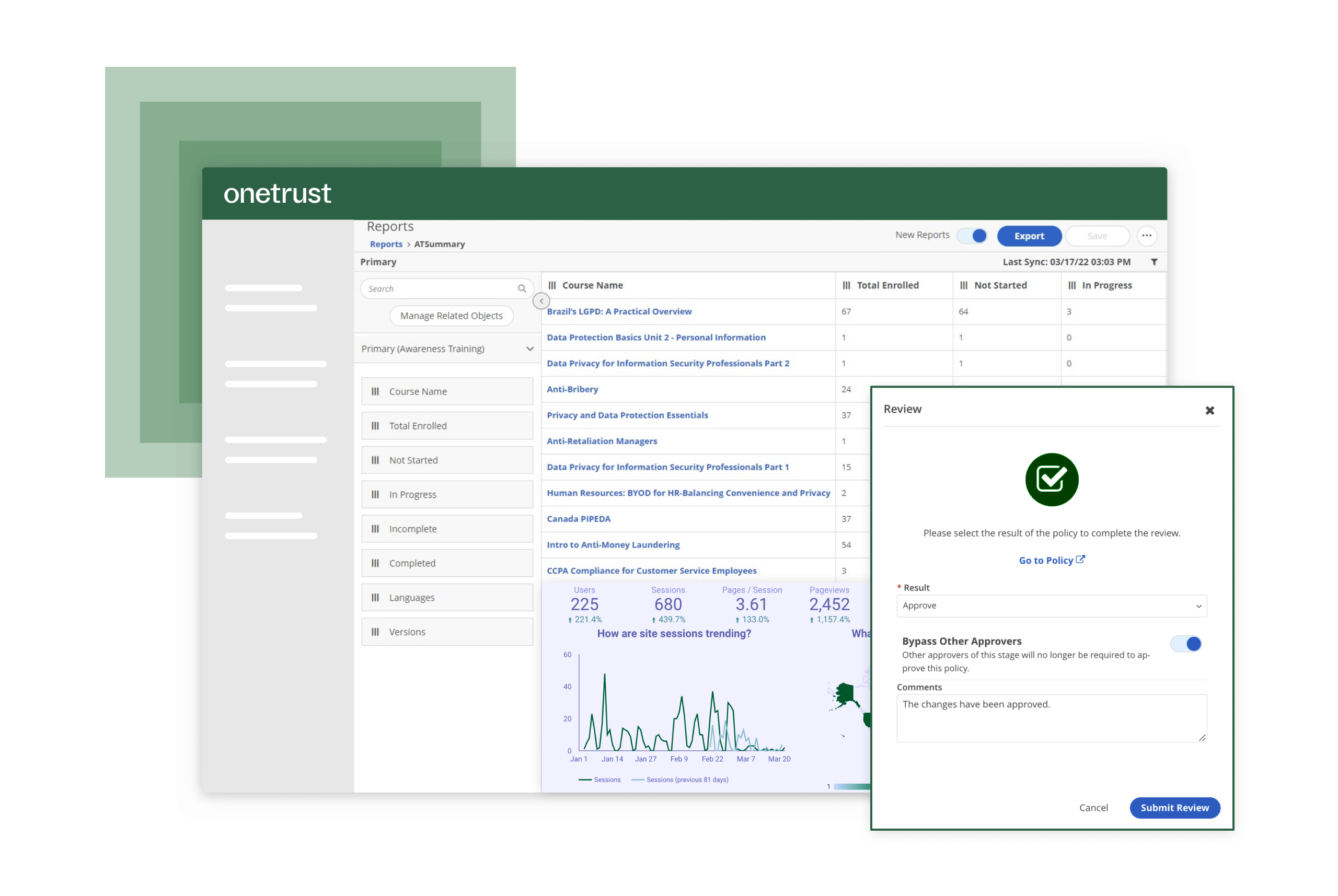Toggle the New Reports switch

tap(972, 236)
